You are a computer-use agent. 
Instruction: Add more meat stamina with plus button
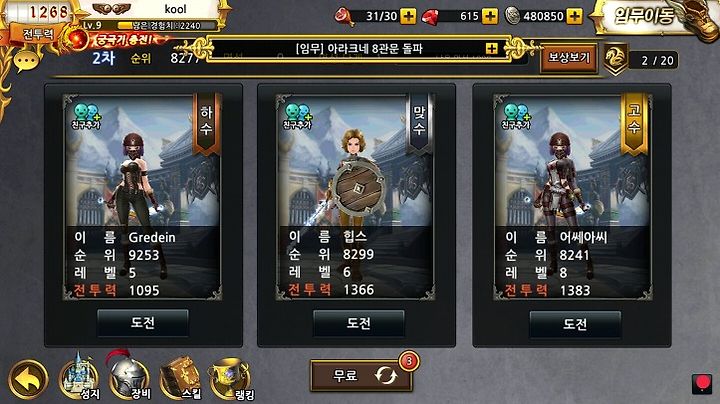(408, 17)
